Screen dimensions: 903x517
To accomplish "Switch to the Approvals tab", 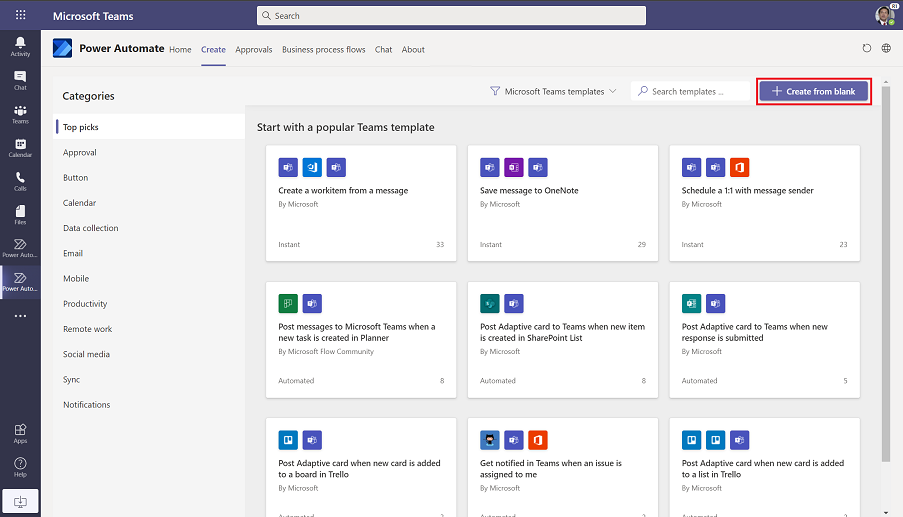I will [x=253, y=50].
